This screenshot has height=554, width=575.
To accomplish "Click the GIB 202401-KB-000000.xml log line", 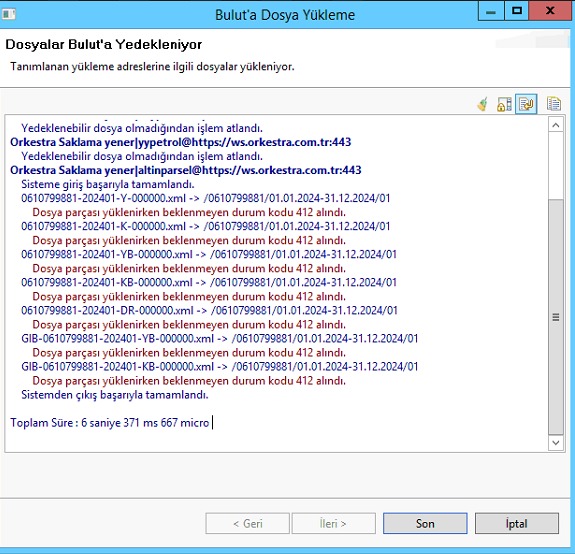I will tap(219, 366).
